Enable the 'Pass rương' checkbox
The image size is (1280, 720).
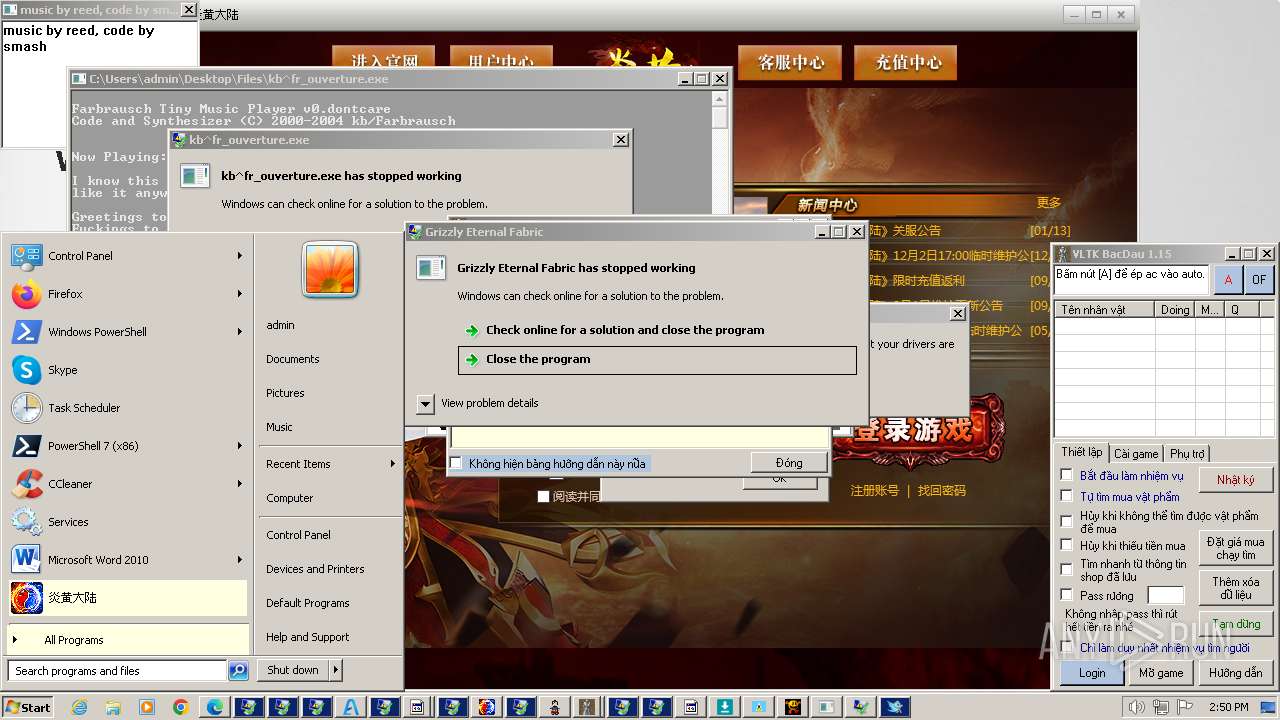point(1067,595)
